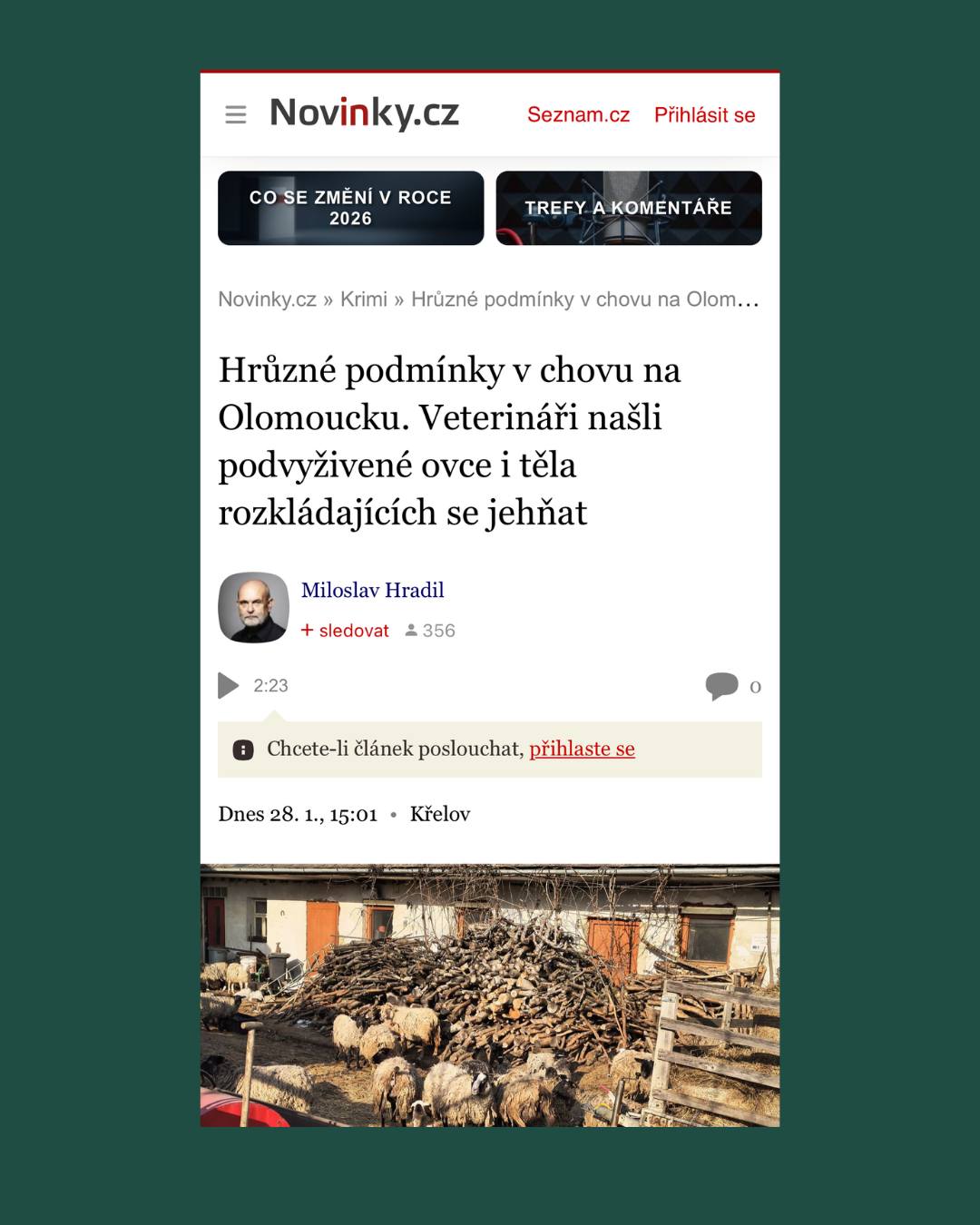Click the 2:23 audio duration control
This screenshot has width=980, height=1225.
[x=269, y=685]
